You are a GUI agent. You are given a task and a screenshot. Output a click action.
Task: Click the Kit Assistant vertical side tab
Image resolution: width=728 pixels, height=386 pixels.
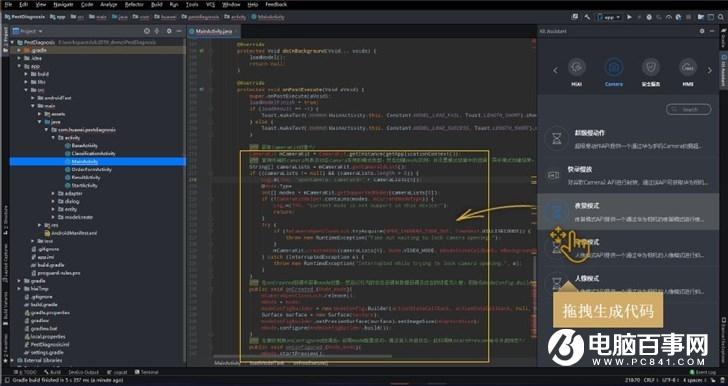pos(723,70)
